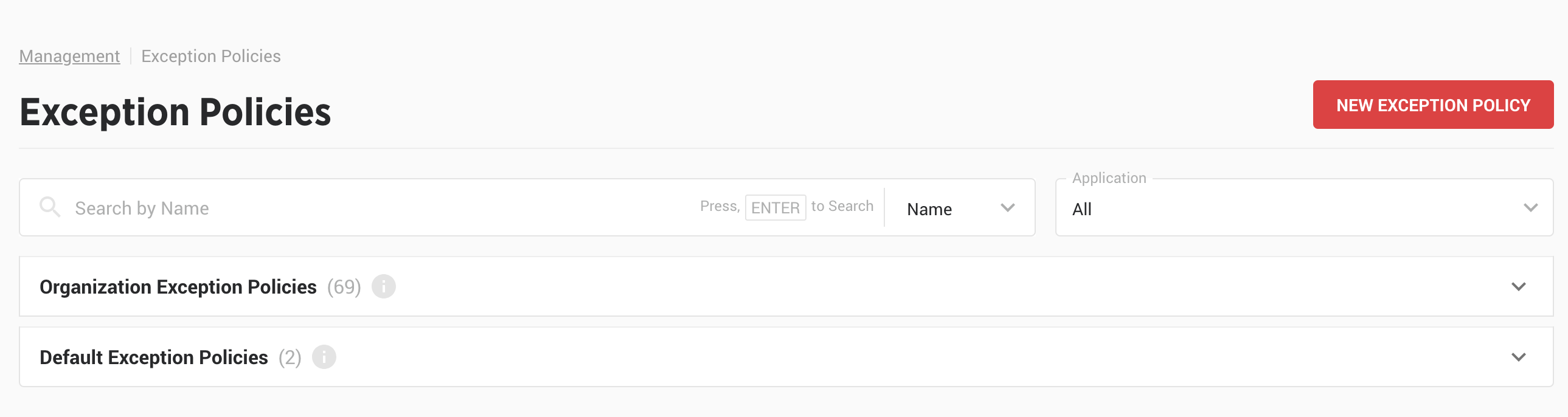Click Organization Exception Policies section title
1568x417 pixels.
[x=178, y=287]
